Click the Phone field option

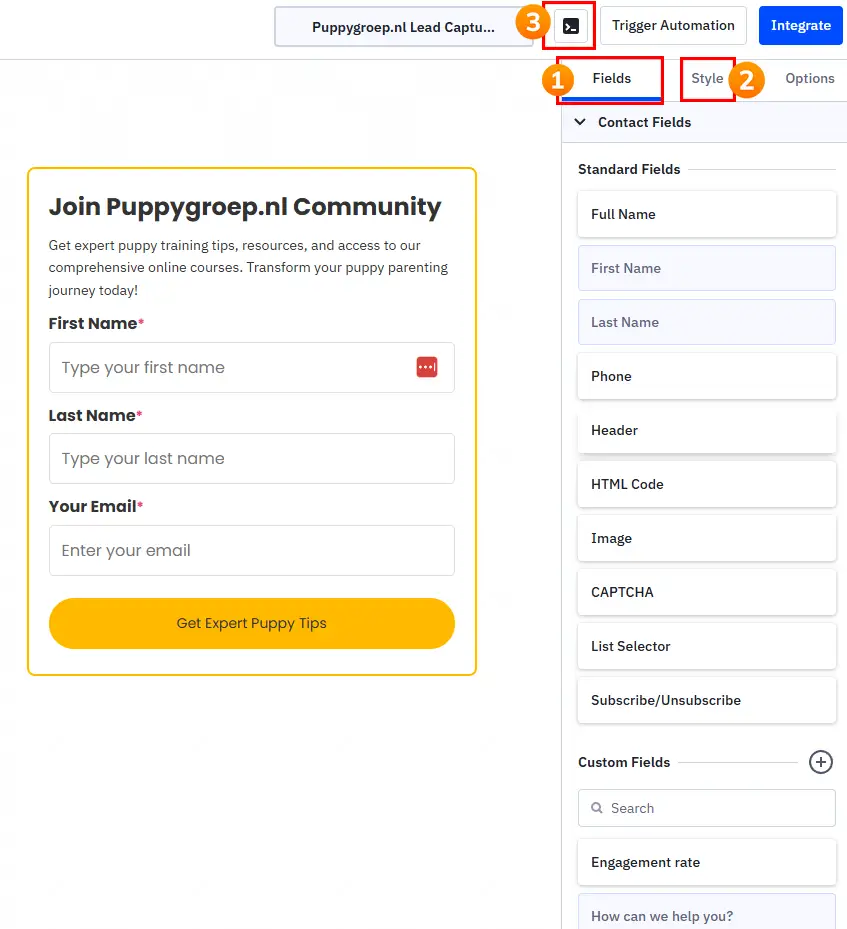tap(706, 376)
